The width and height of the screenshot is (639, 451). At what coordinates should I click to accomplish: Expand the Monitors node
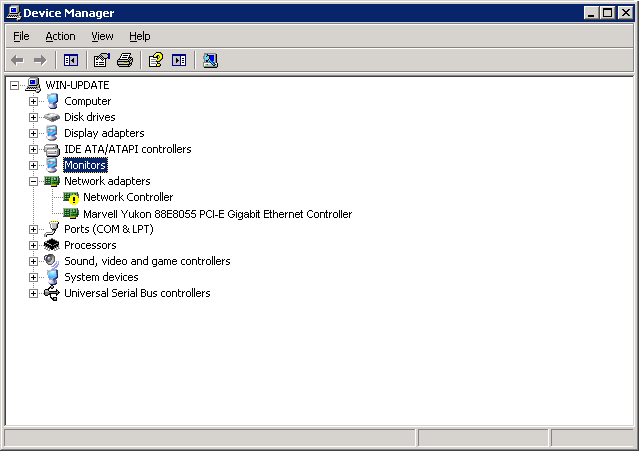tap(33, 165)
